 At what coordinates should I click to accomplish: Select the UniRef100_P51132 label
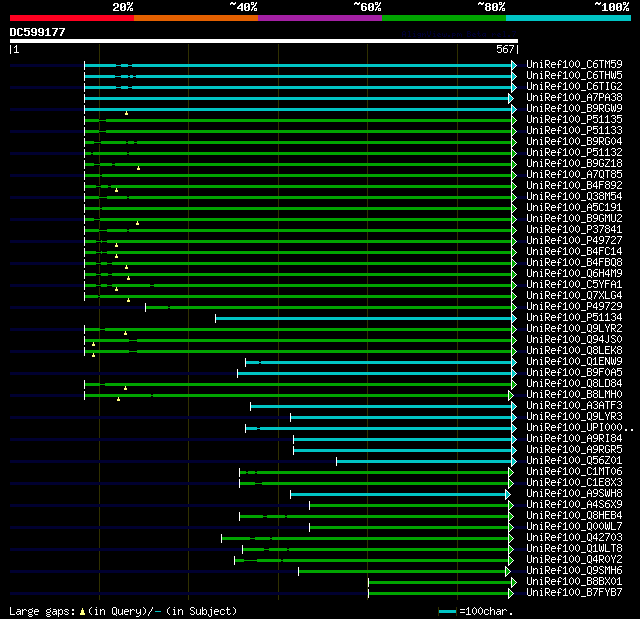[574, 153]
